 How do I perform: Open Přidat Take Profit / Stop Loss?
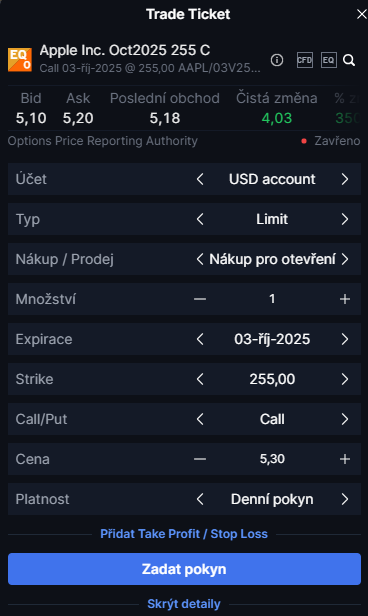click(184, 534)
